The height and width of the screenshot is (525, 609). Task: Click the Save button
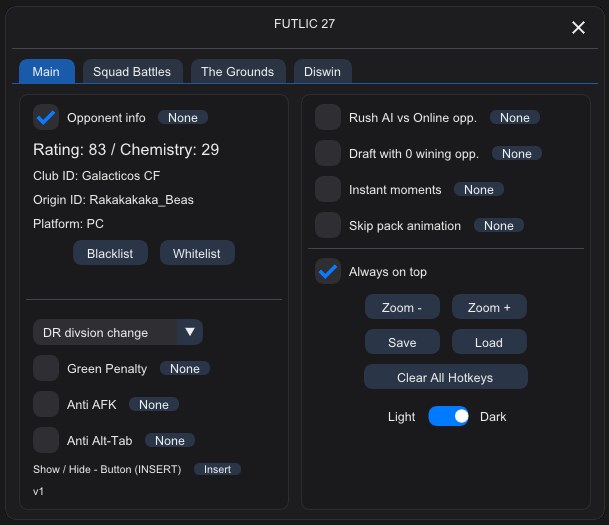coord(402,342)
